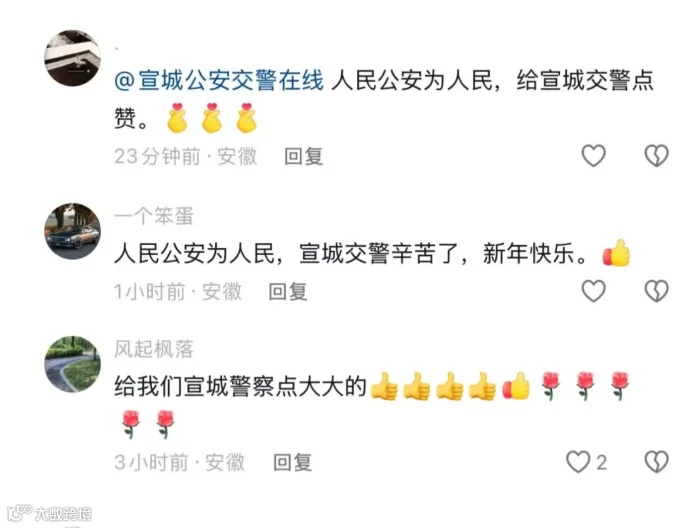Open 风起枫落's road avatar
This screenshot has height=528, width=689.
(x=73, y=364)
